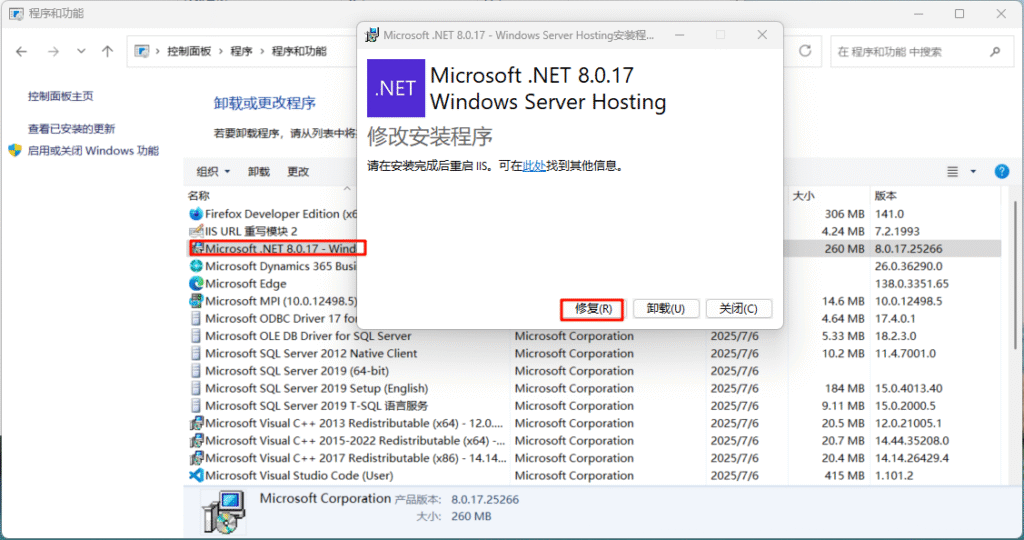The height and width of the screenshot is (540, 1024).
Task: Minimize the .NET Hosting setup dialog
Action: [679, 35]
